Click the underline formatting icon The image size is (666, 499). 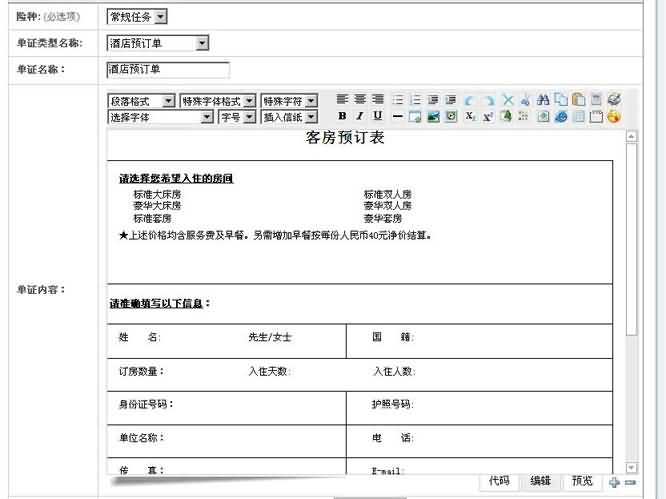pyautogui.click(x=377, y=117)
